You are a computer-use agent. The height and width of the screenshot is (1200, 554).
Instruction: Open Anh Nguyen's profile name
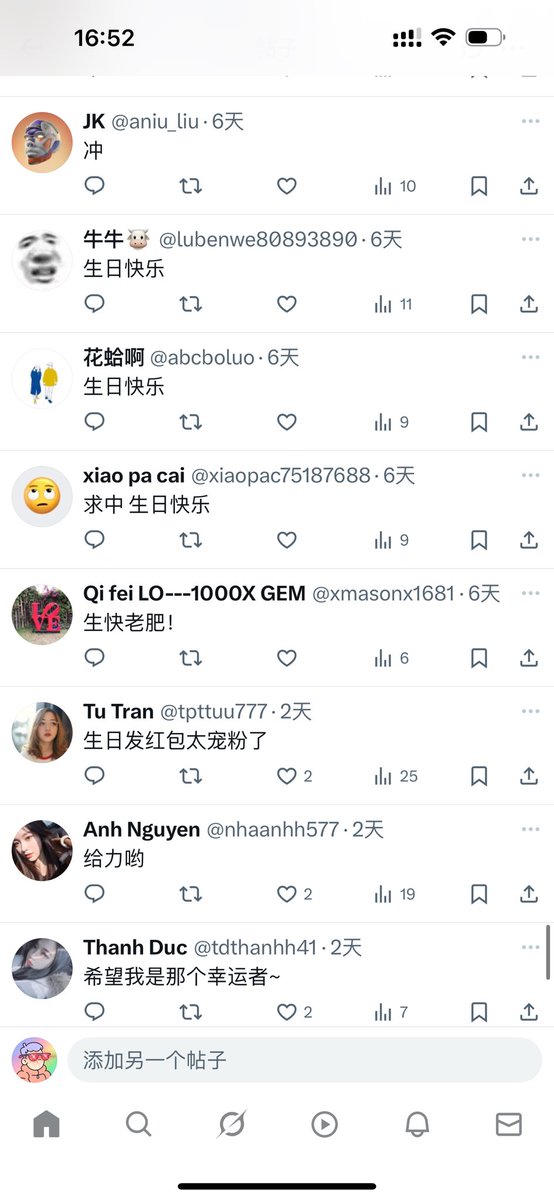141,830
